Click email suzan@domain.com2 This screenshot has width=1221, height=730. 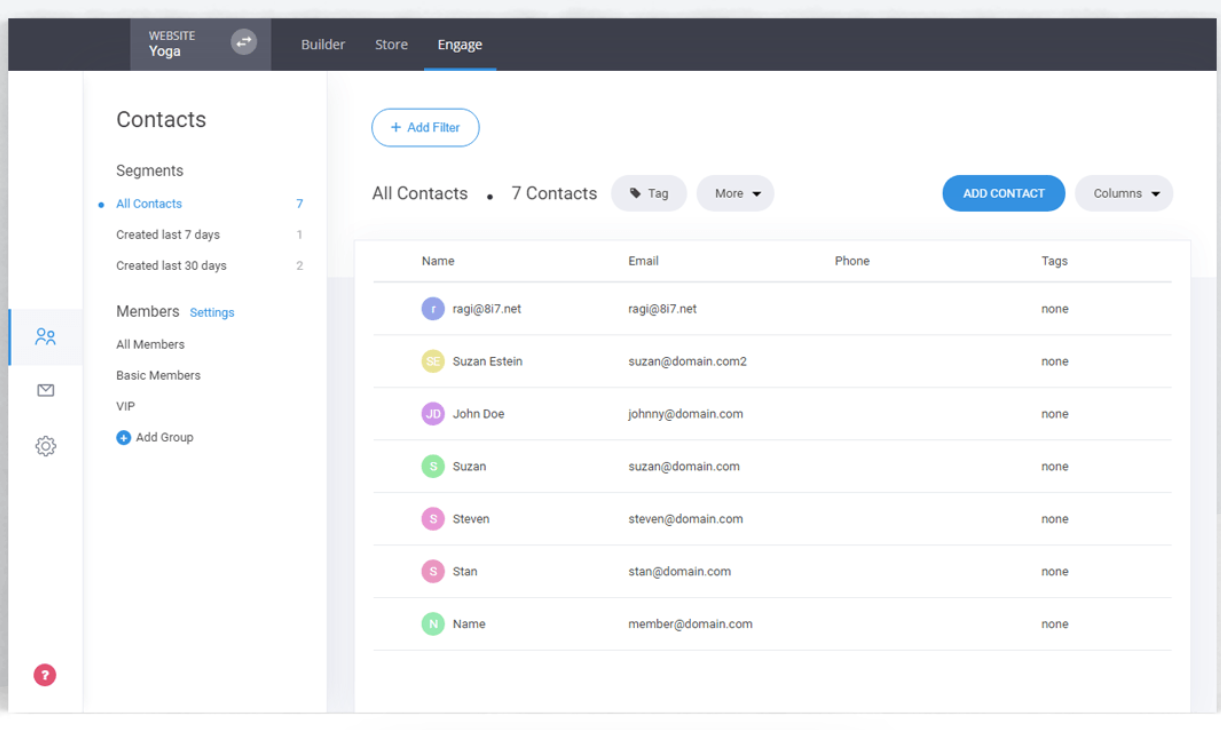tap(687, 361)
